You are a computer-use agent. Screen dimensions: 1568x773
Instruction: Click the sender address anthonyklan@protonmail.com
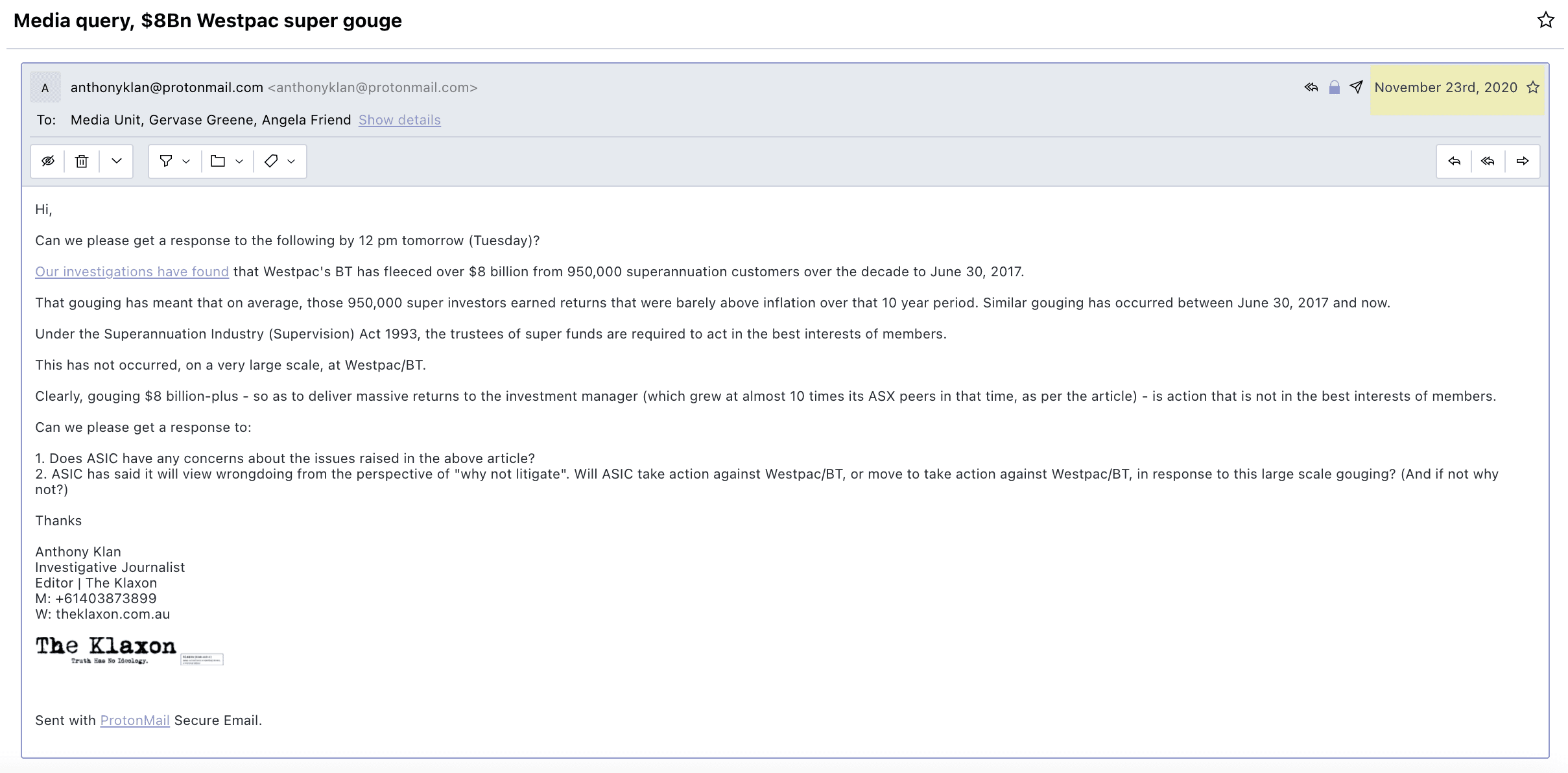pos(167,88)
